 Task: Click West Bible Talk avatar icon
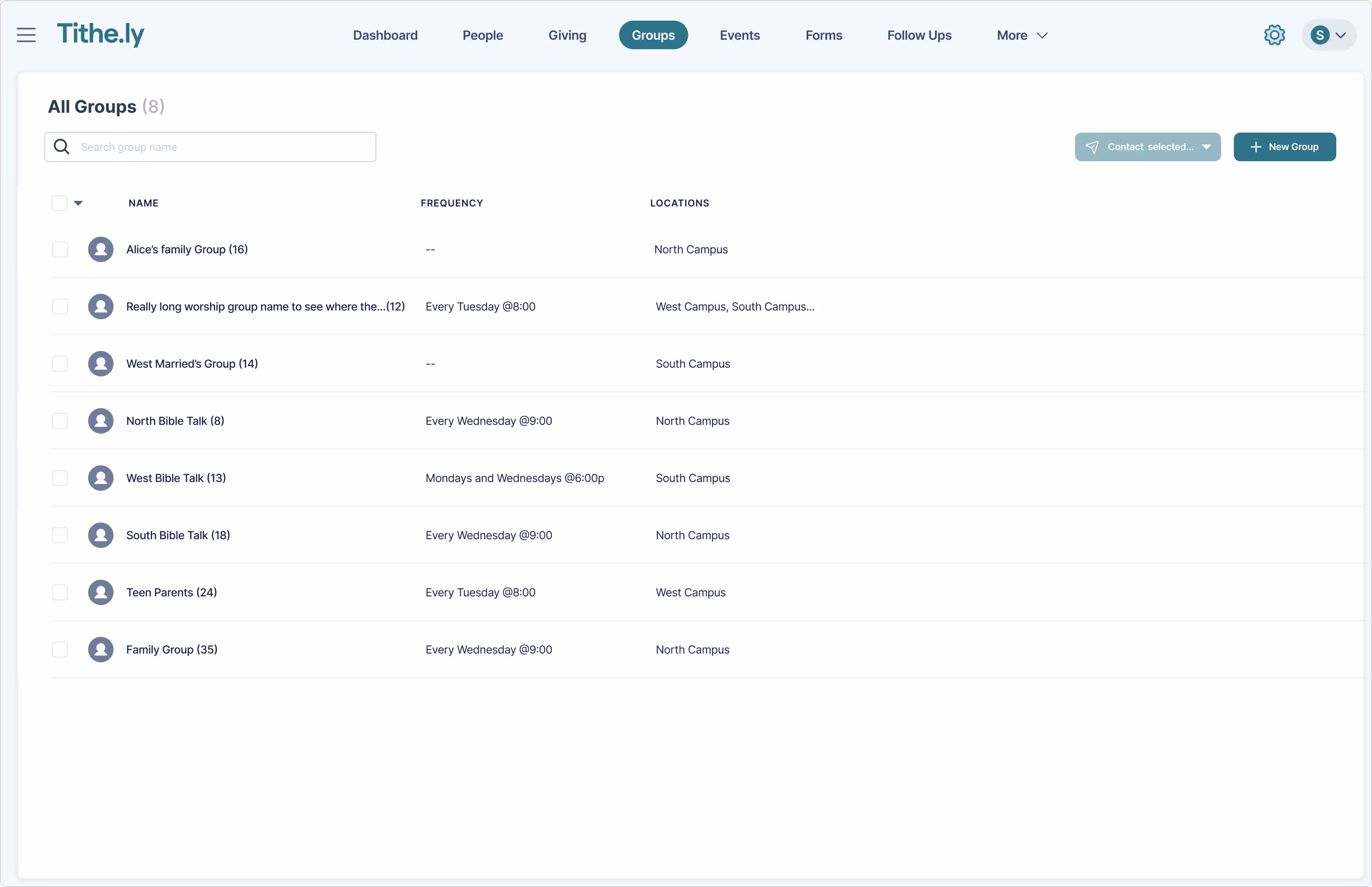point(101,478)
